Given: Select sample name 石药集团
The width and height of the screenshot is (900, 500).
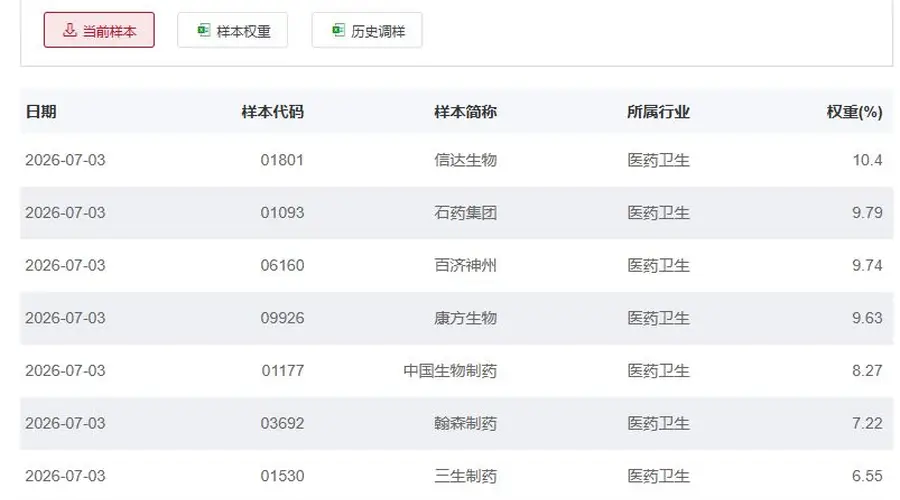Looking at the screenshot, I should pos(465,212).
